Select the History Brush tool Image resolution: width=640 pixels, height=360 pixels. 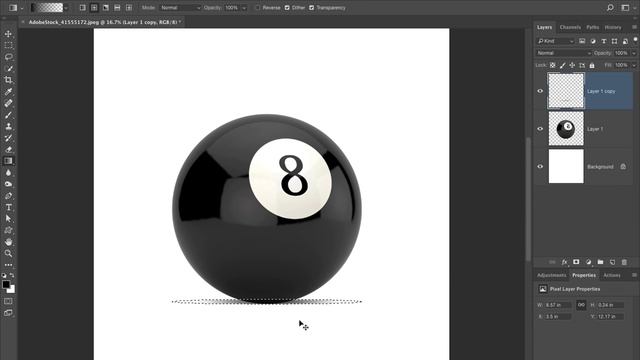pyautogui.click(x=8, y=138)
